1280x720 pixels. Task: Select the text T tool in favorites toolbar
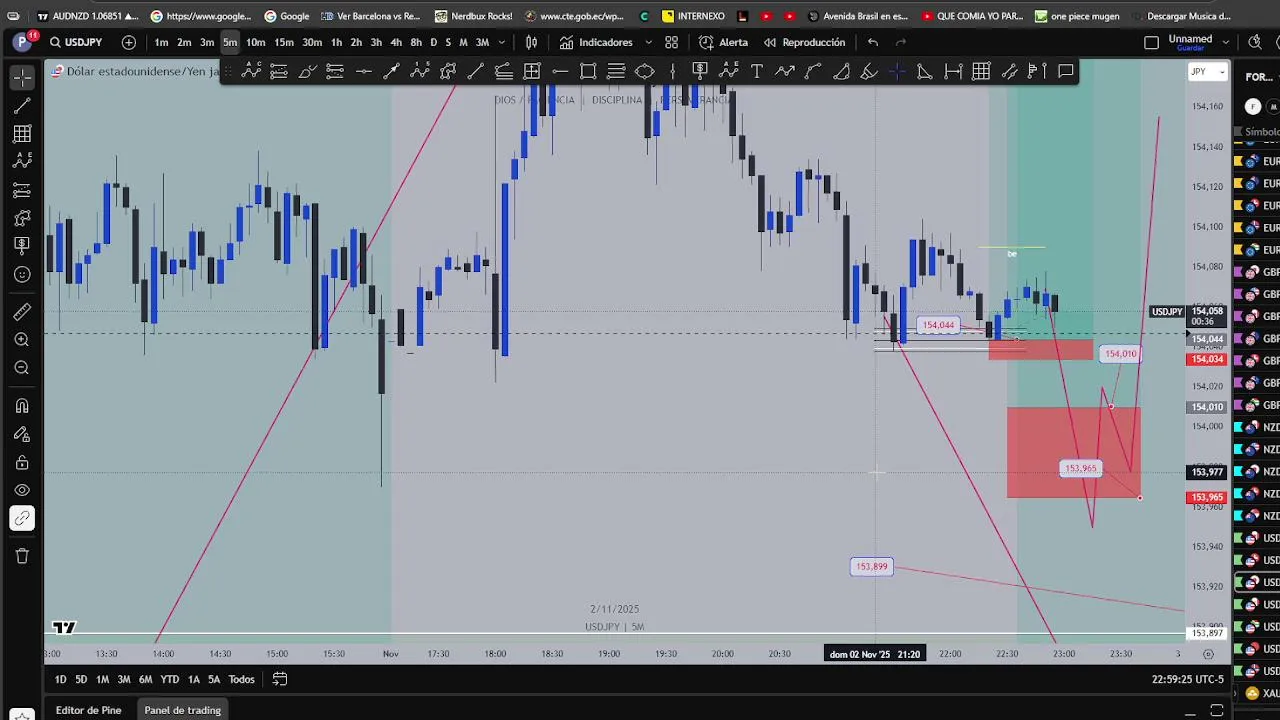pos(757,71)
